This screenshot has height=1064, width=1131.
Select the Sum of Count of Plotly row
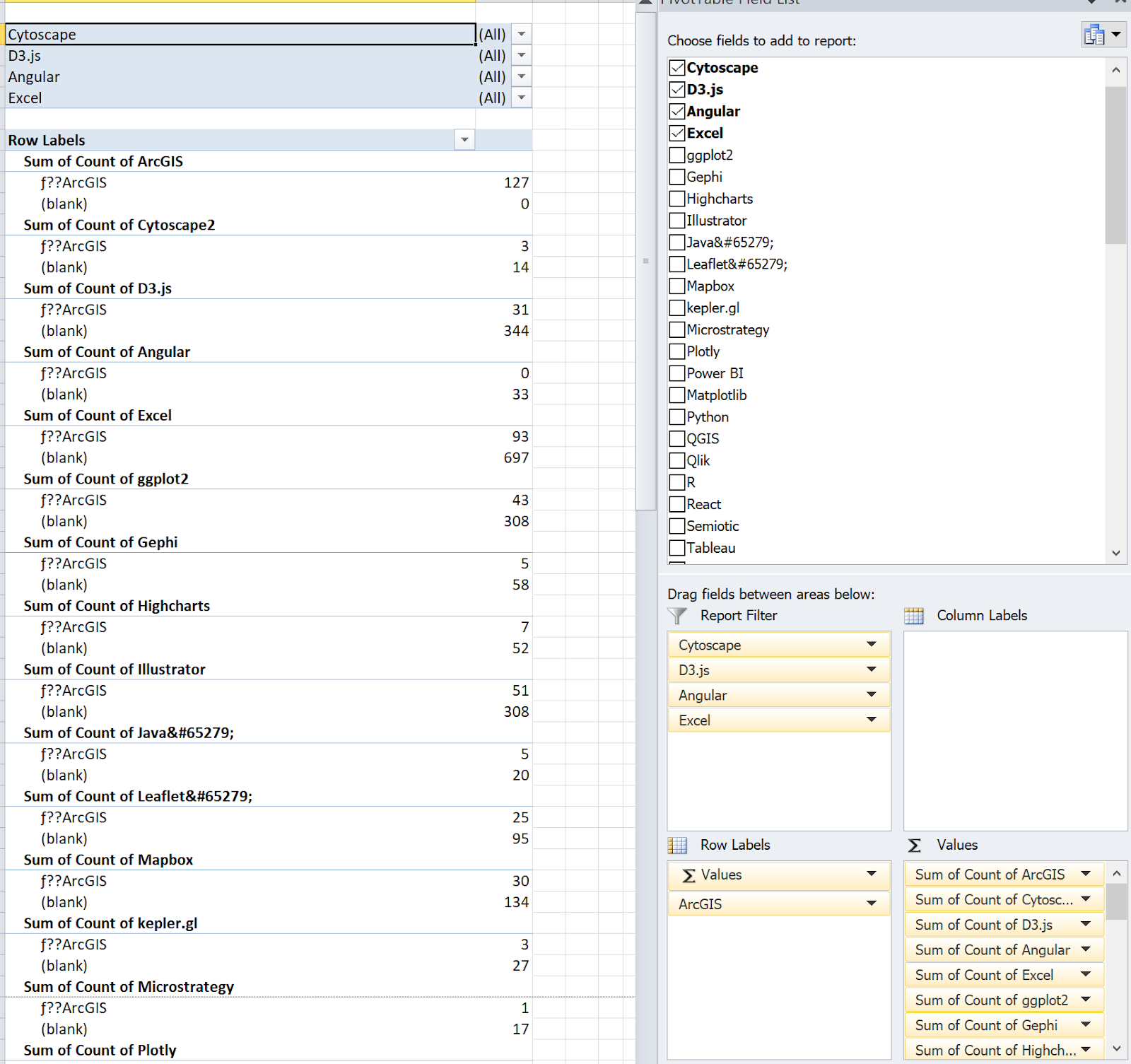click(269, 1051)
